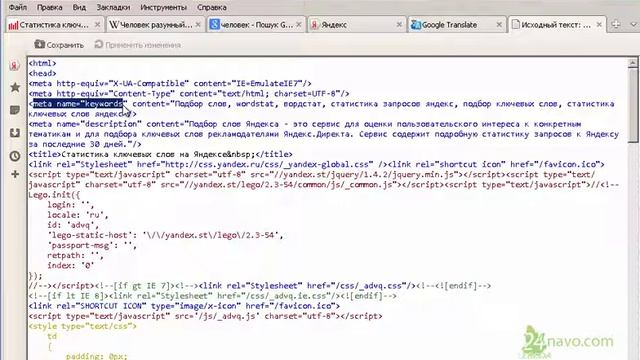Click the Lego.init({ line
Viewport: 640px width, 360px height.
click(x=54, y=195)
